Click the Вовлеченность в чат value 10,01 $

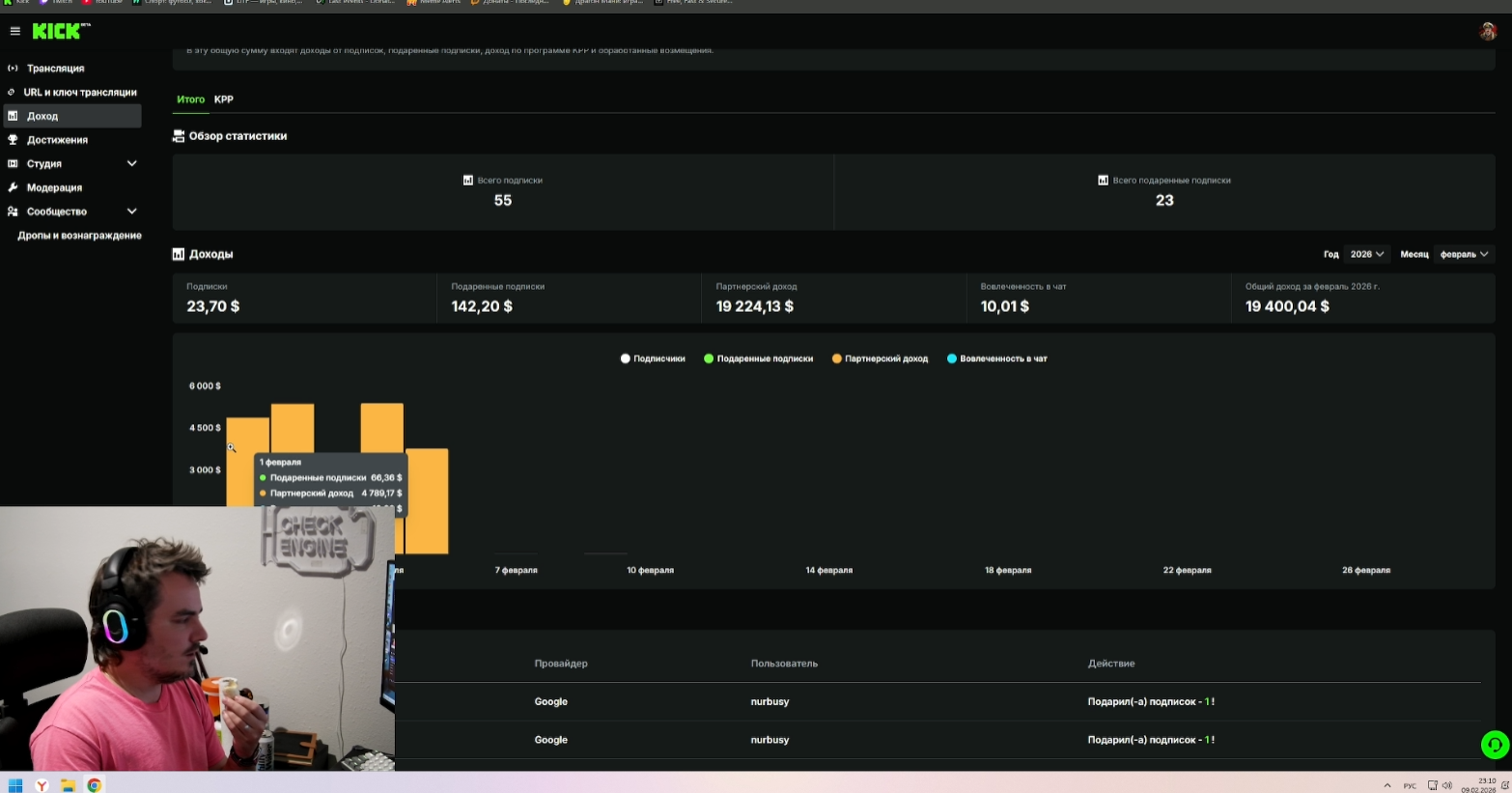(x=1005, y=306)
